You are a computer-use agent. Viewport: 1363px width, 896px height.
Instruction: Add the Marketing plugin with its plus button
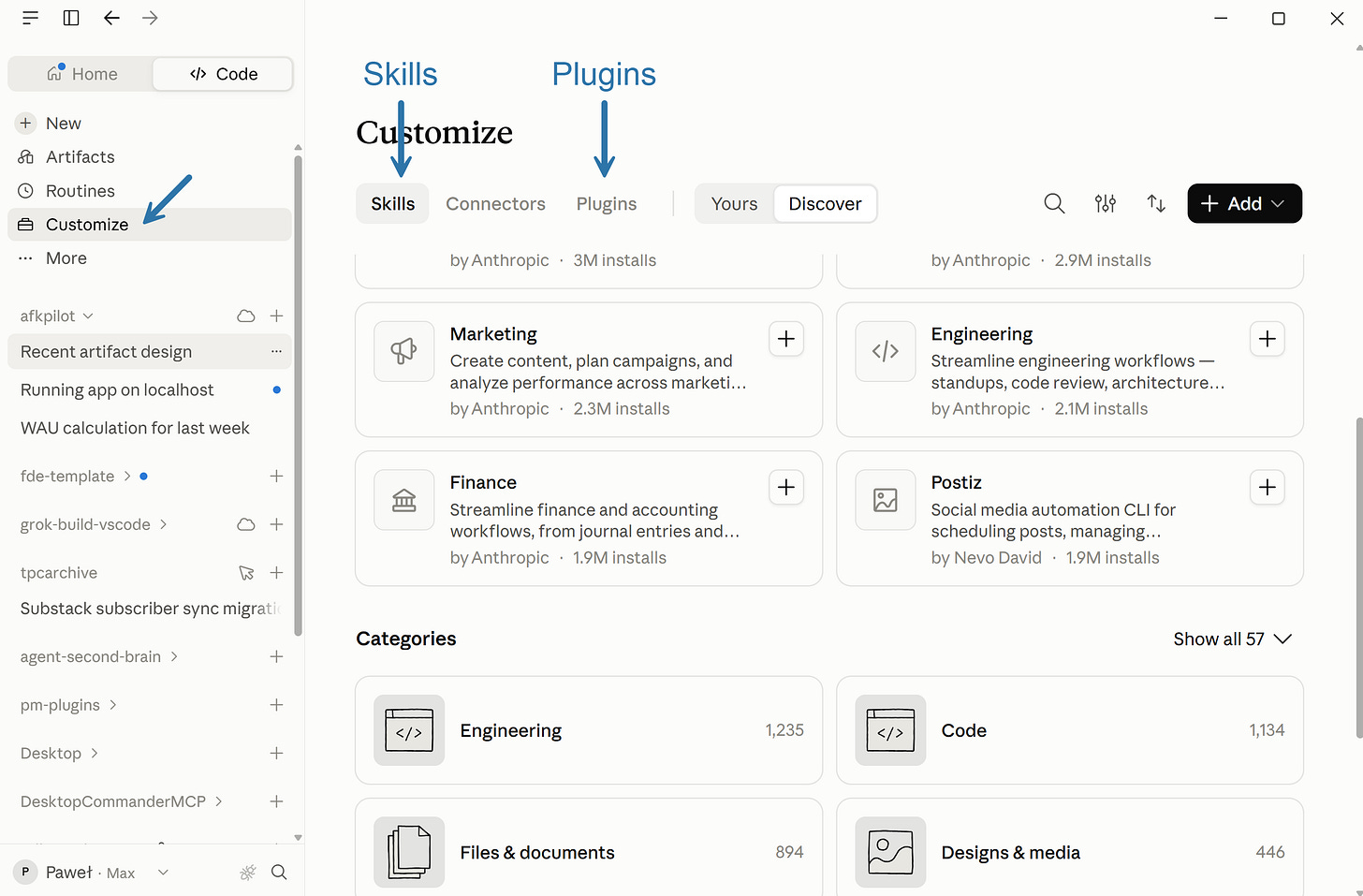tap(786, 339)
